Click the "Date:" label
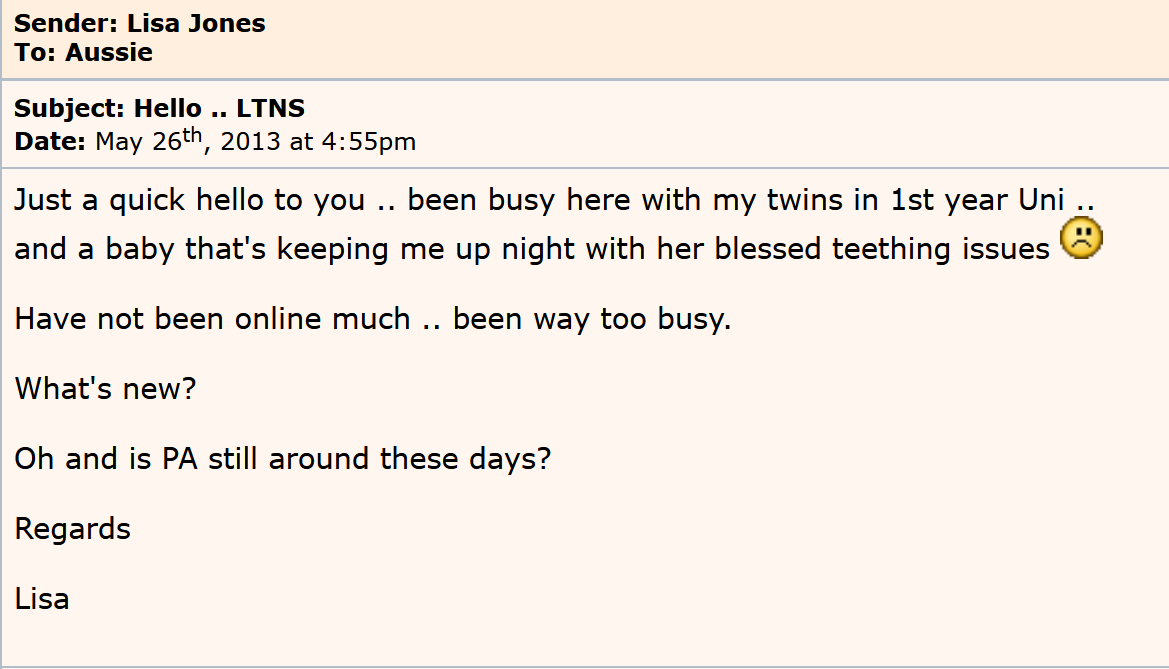Viewport: 1169px width, 669px height. (50, 142)
